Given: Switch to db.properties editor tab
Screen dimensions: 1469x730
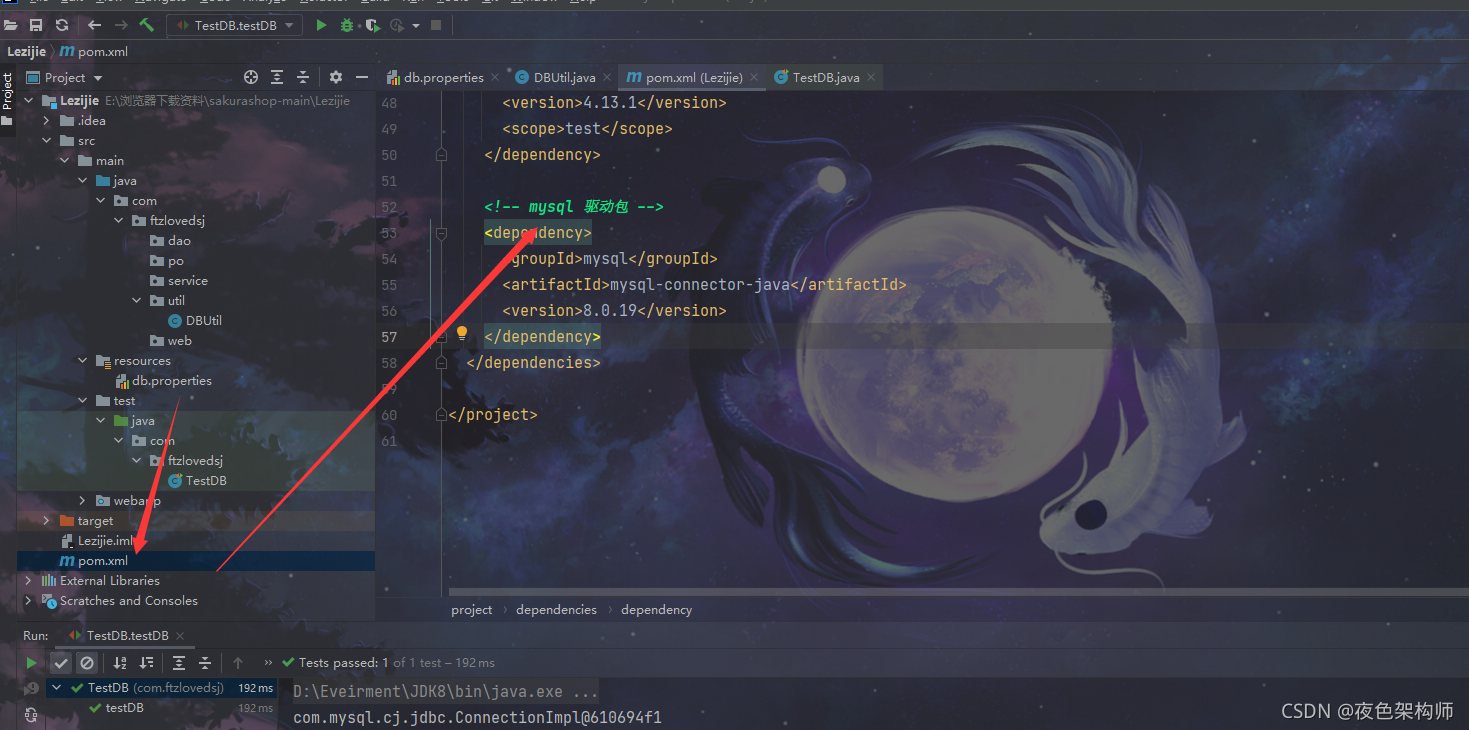Looking at the screenshot, I should point(442,77).
